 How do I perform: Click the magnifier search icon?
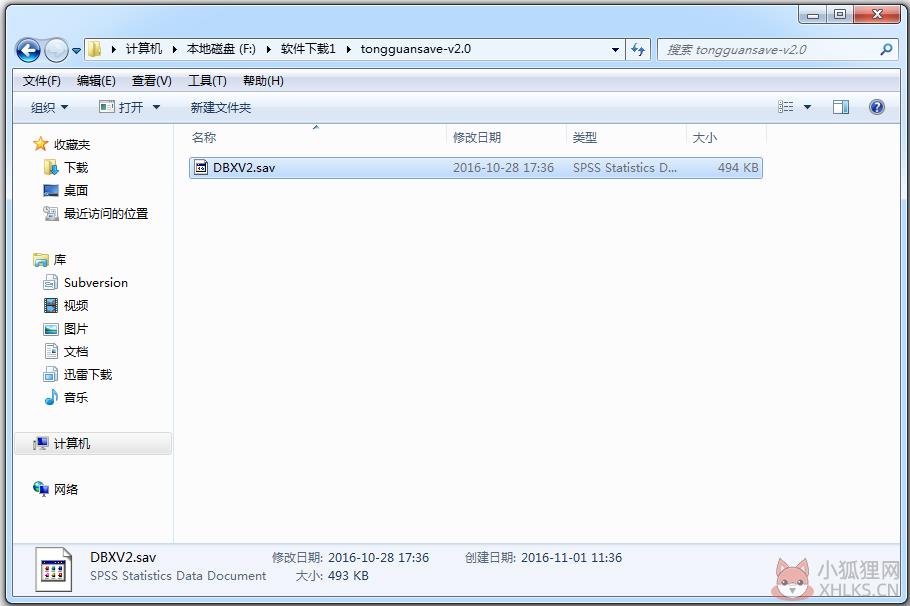click(x=886, y=50)
